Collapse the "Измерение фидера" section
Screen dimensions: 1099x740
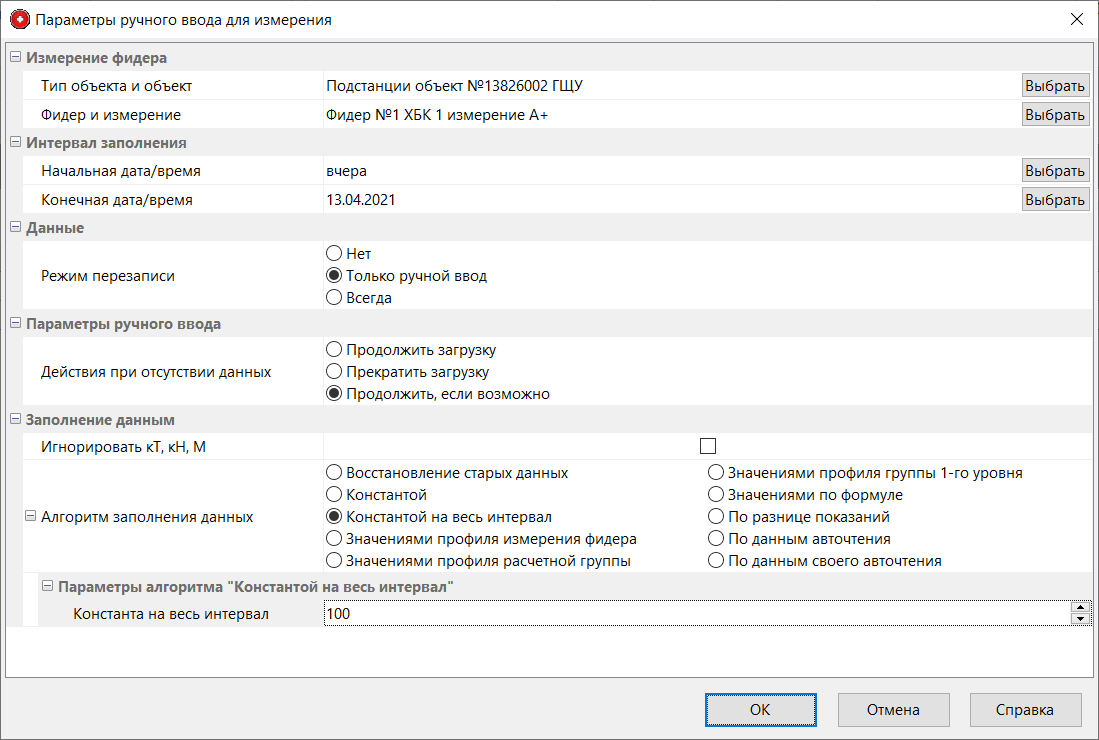coord(15,58)
